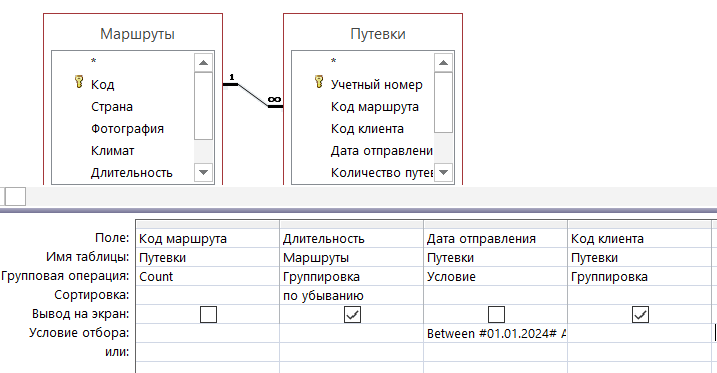
Task: Check the Вывод на экран checkbox for Дата отправления
Action: pos(496,314)
